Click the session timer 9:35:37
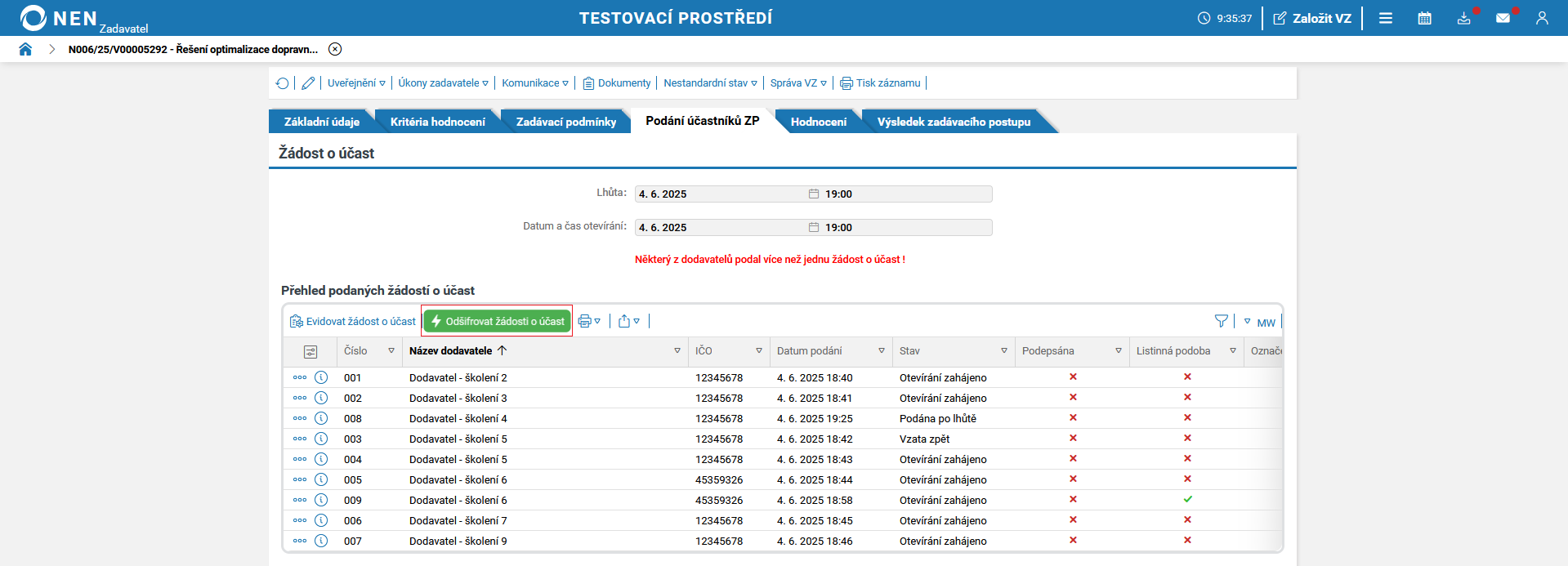This screenshot has width=1568, height=566. [1225, 18]
